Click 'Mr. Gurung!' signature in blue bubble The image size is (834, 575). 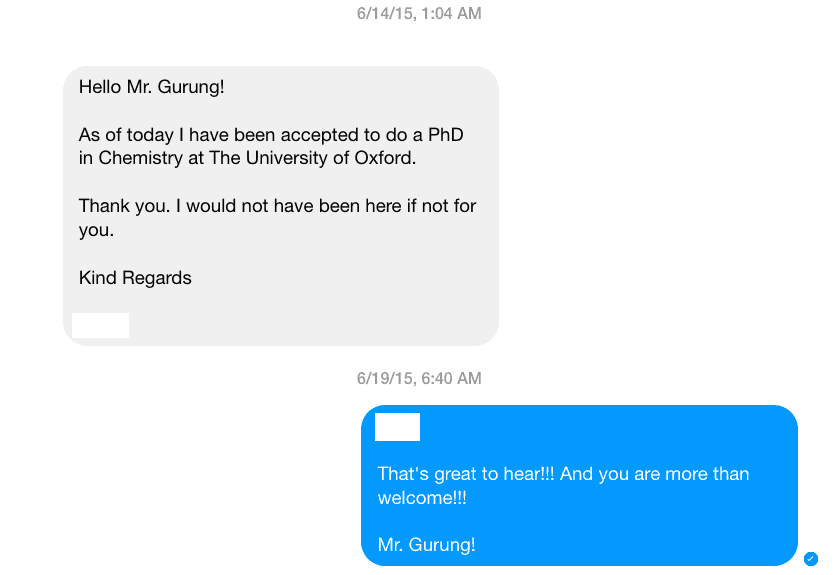[427, 545]
